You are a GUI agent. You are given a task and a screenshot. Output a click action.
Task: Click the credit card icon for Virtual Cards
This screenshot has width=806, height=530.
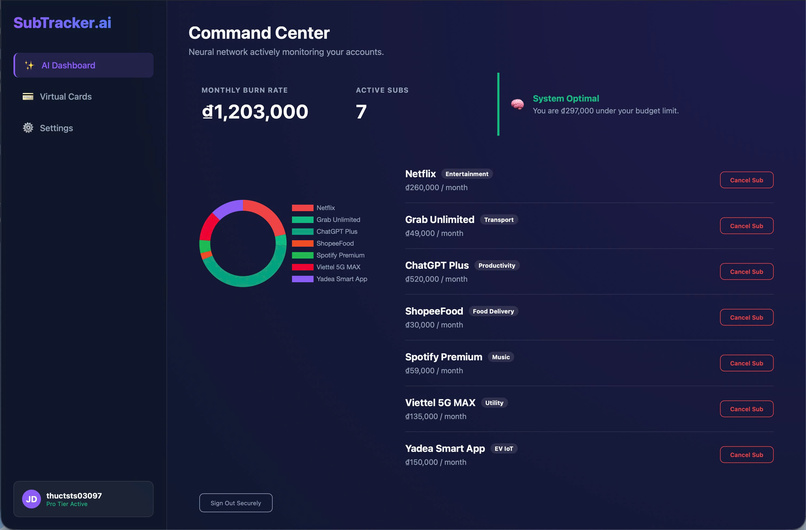(x=28, y=97)
